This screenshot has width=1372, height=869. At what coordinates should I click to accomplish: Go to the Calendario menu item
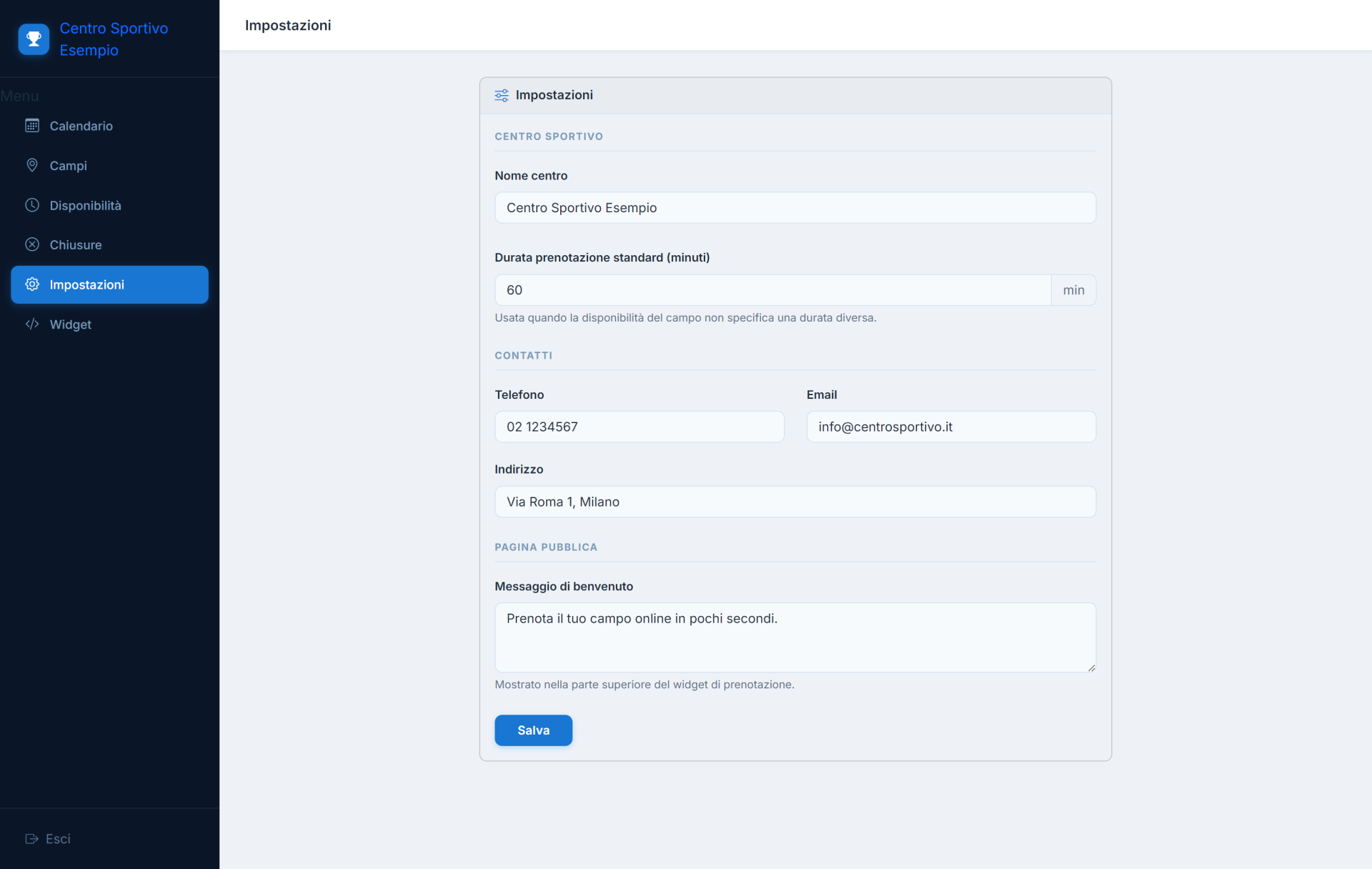coord(109,126)
